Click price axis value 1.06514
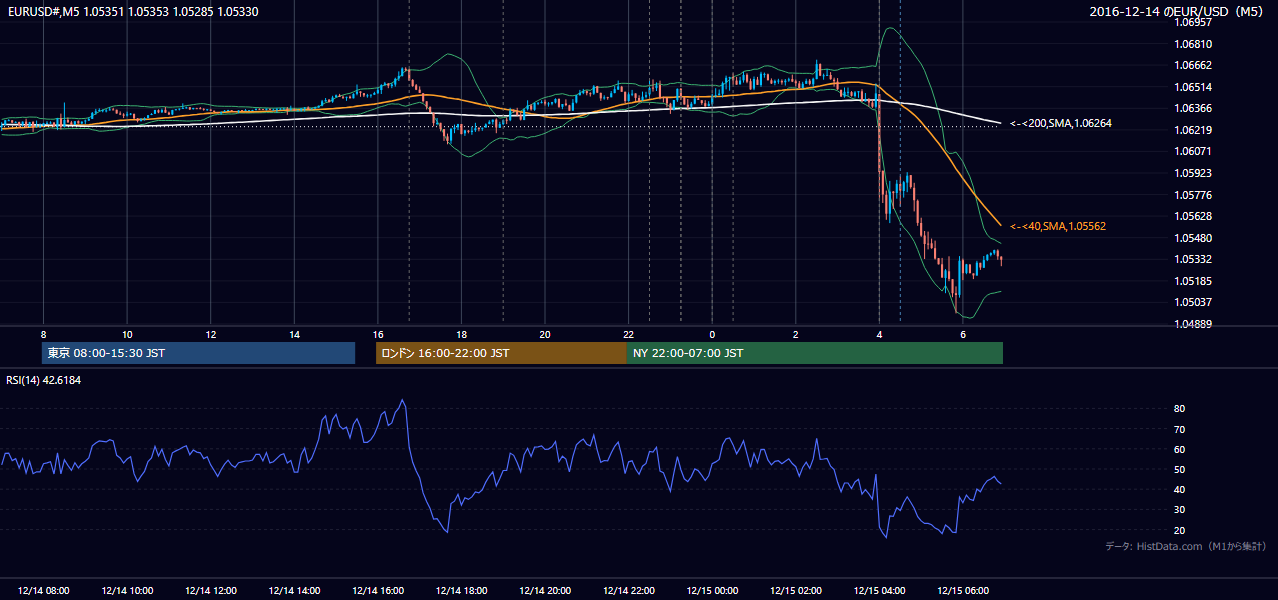This screenshot has width=1278, height=600. pyautogui.click(x=1194, y=87)
